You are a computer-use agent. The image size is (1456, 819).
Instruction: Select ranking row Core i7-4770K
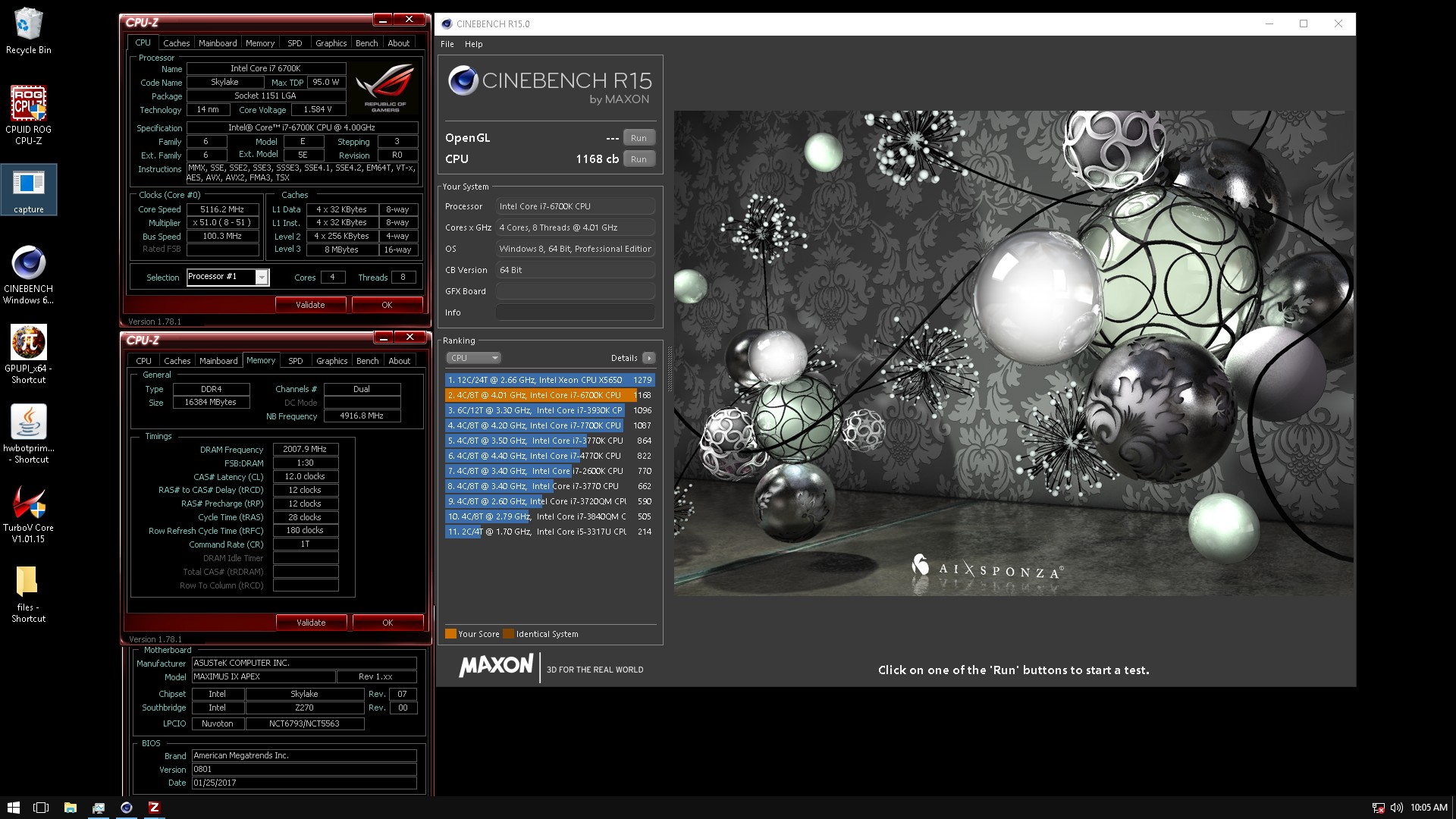pyautogui.click(x=549, y=456)
